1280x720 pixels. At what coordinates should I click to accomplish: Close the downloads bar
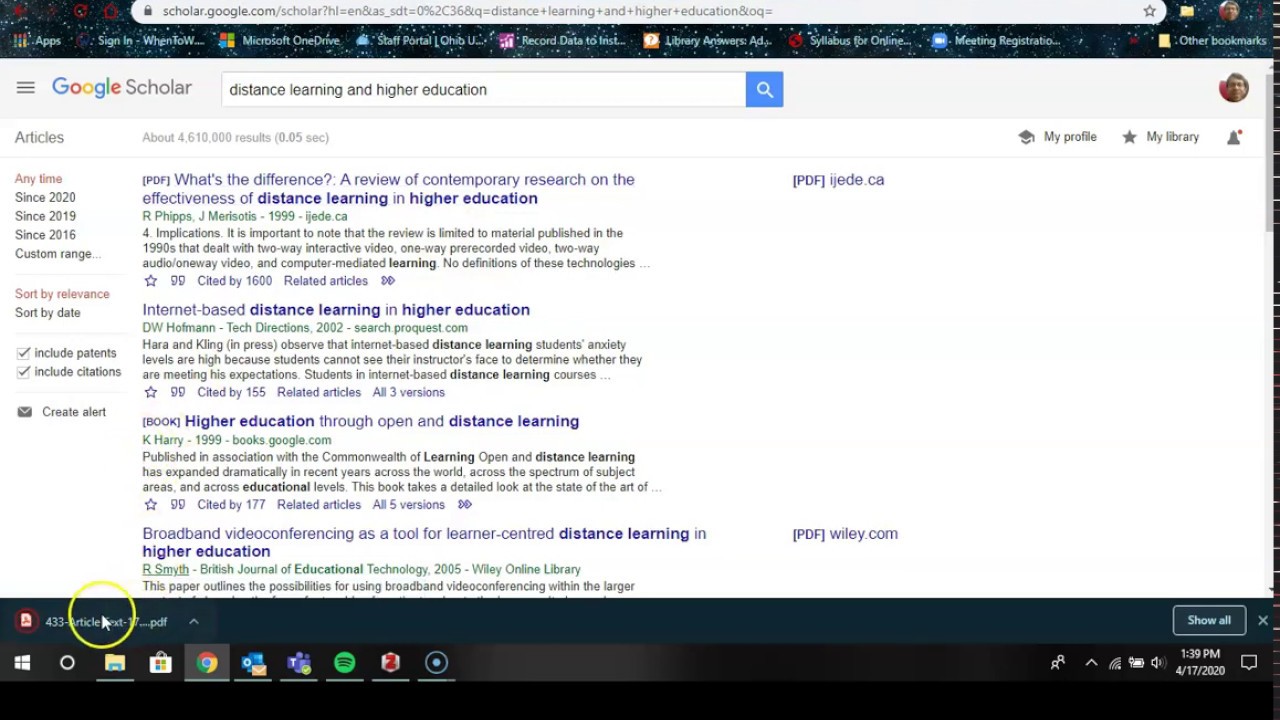tap(1263, 621)
